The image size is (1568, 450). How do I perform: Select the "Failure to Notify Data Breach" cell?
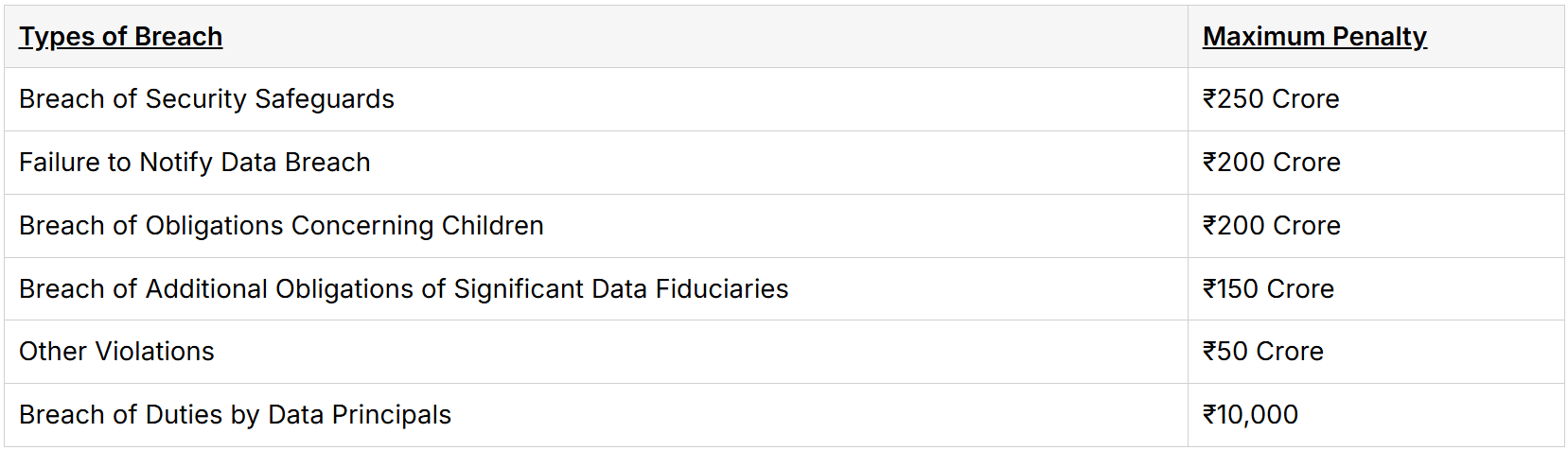[195, 163]
